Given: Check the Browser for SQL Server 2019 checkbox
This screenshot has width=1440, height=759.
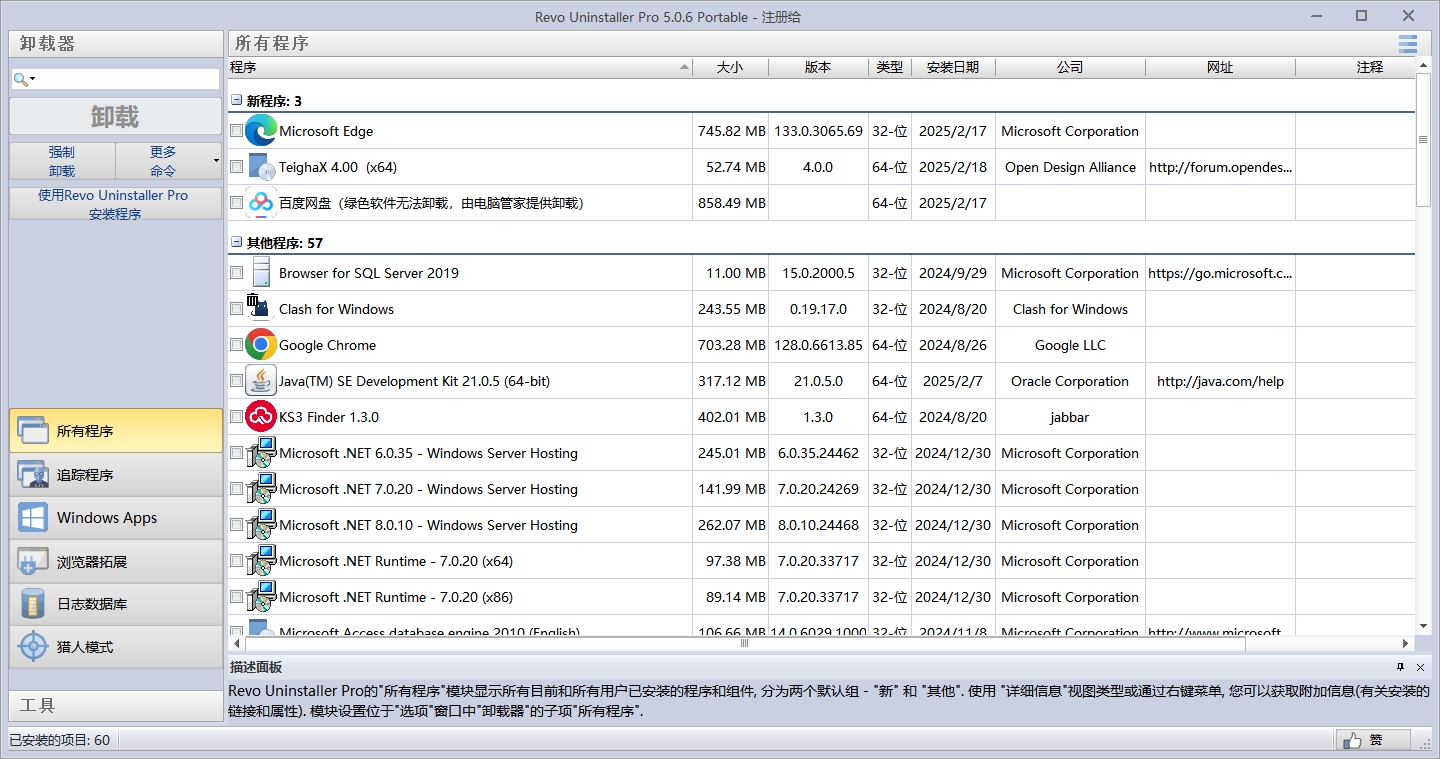Looking at the screenshot, I should [x=236, y=273].
